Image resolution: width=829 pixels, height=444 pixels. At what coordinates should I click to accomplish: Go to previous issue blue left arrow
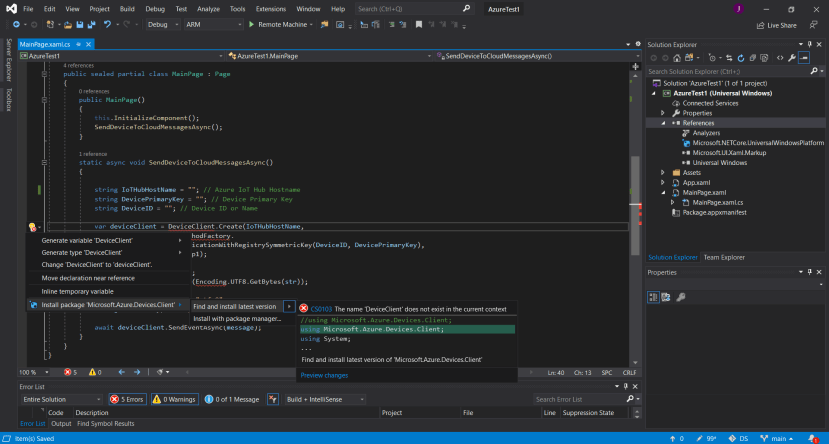pyautogui.click(x=122, y=372)
